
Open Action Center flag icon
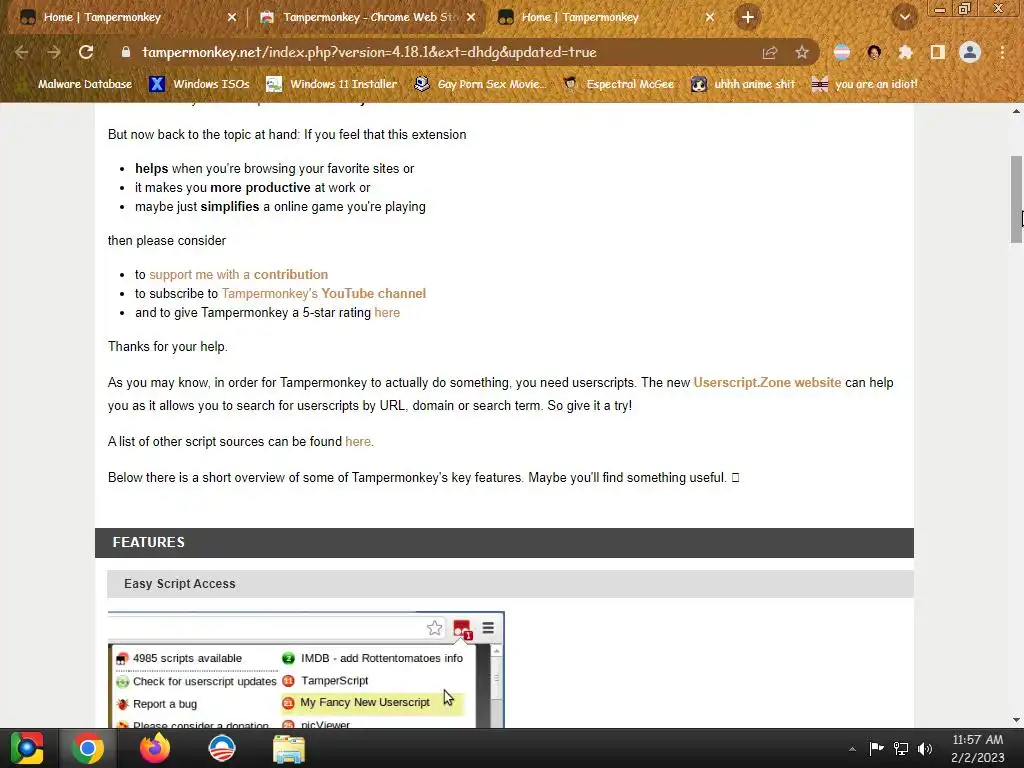(876, 748)
